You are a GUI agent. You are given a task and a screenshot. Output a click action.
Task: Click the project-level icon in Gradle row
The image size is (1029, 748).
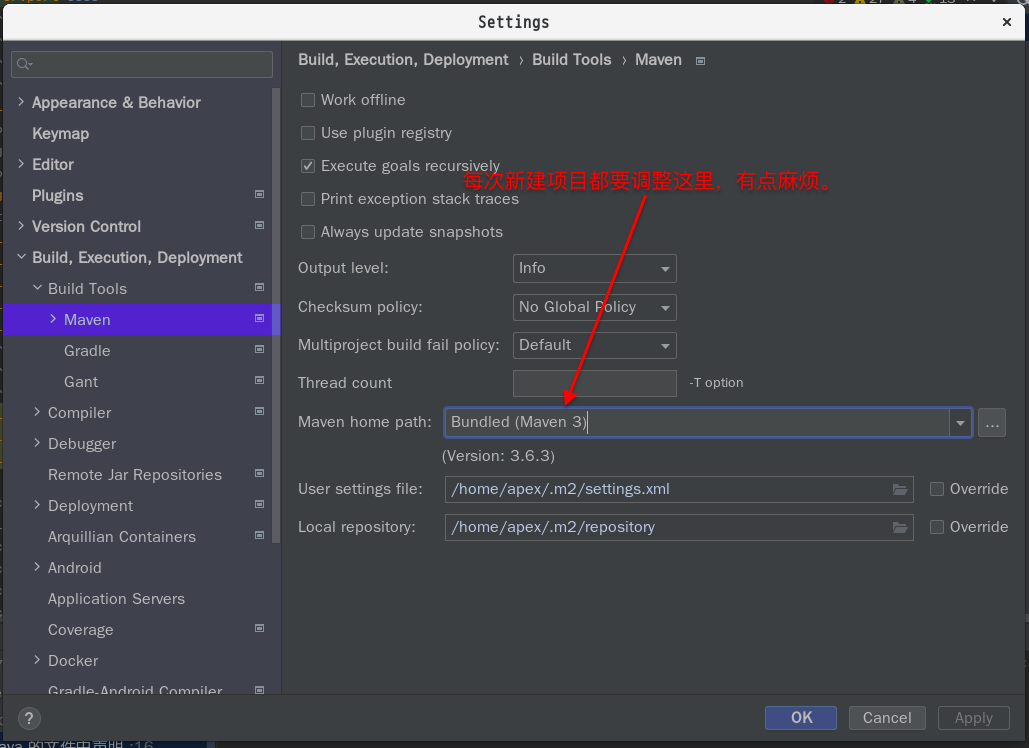[259, 349]
